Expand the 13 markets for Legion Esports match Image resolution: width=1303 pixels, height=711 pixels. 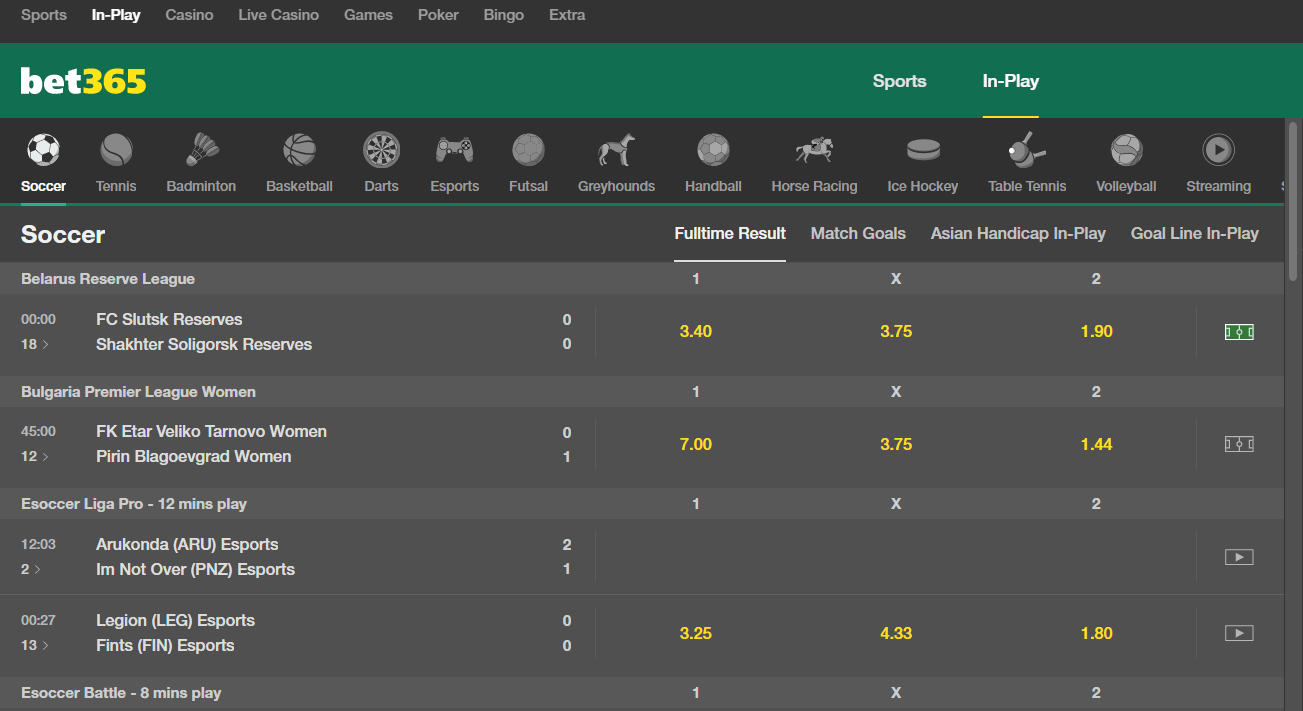pos(34,645)
